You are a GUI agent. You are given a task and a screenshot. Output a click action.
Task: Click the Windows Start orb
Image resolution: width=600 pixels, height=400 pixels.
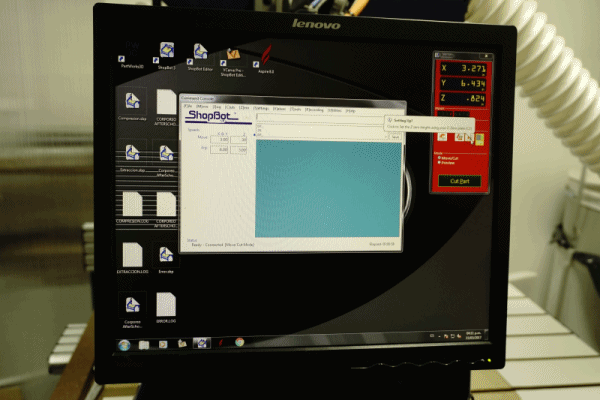pos(124,345)
